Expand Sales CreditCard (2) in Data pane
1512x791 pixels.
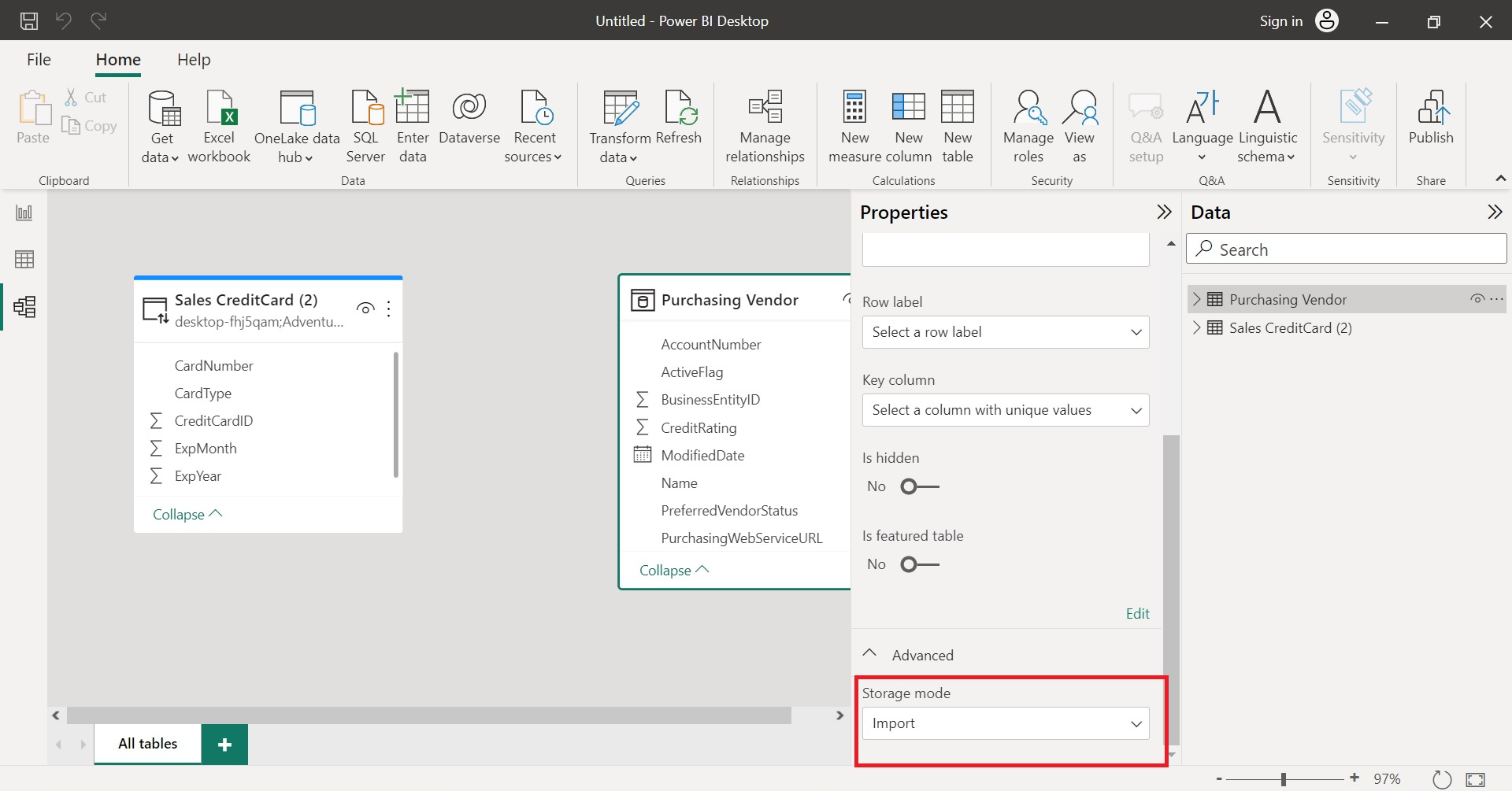(1197, 327)
